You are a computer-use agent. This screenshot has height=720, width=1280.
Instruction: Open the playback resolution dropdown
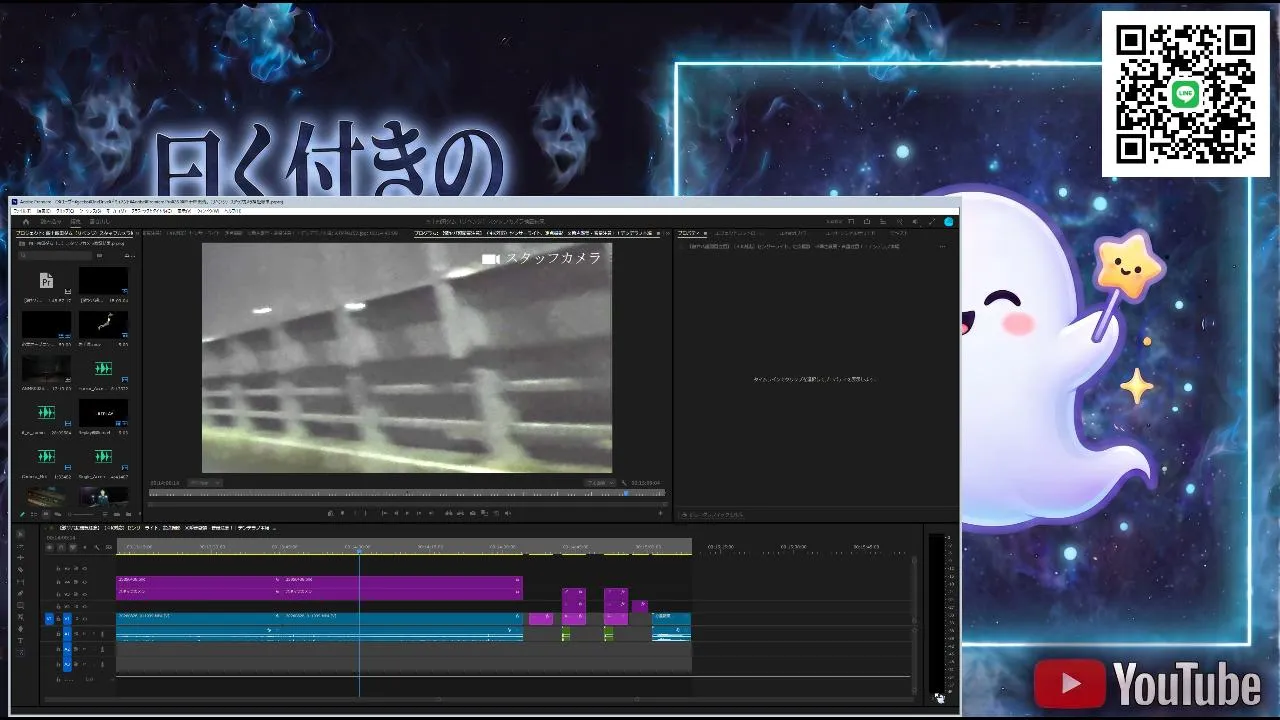point(599,483)
